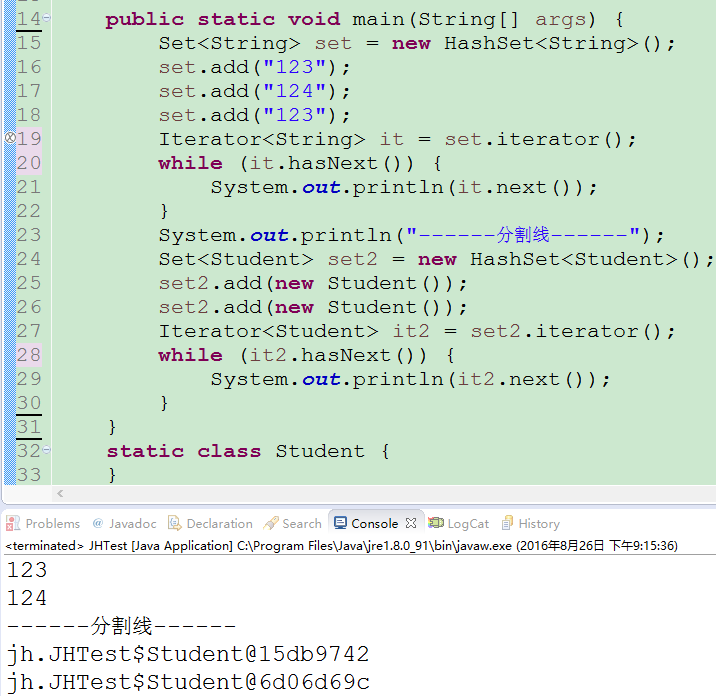Click console output line '124'

27,598
